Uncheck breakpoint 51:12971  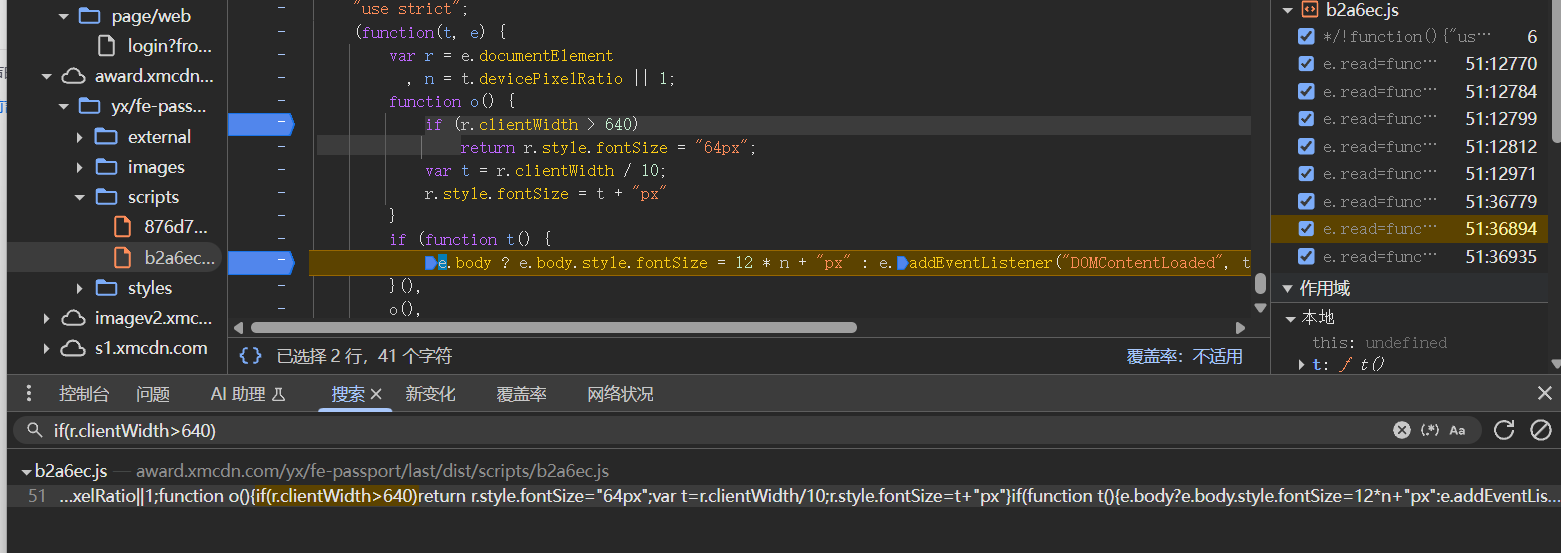pos(1306,174)
